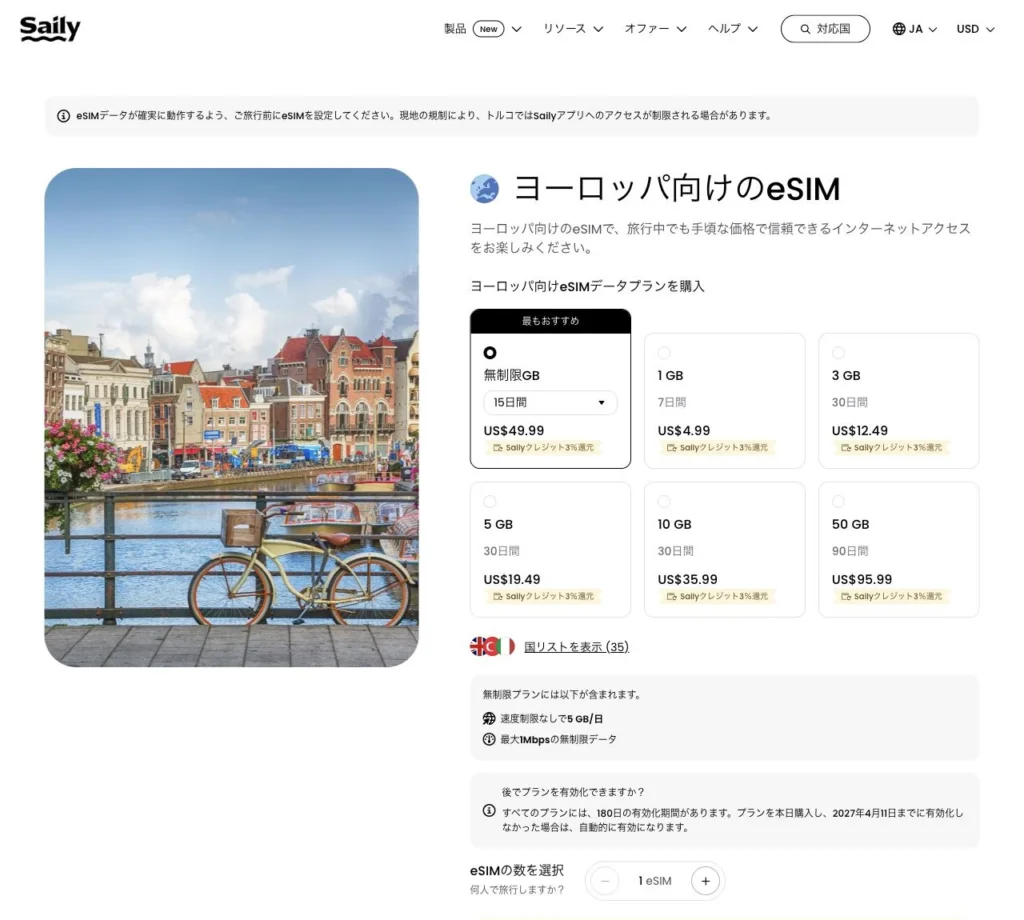Click the US$95.99 price text
Screen dimensions: 1024x920
861,580
